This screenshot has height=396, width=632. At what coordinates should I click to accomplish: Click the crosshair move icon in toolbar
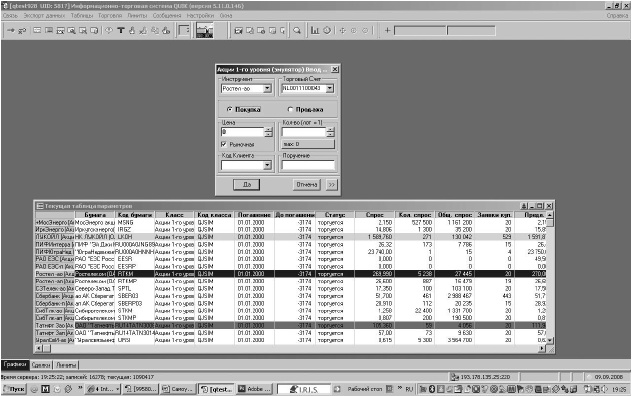pos(343,31)
